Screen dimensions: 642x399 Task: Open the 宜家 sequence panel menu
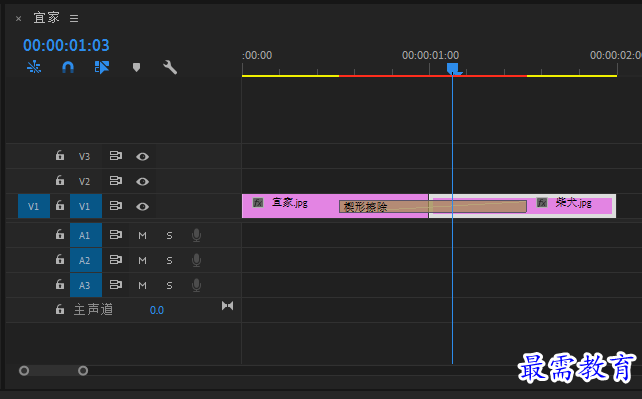74,18
